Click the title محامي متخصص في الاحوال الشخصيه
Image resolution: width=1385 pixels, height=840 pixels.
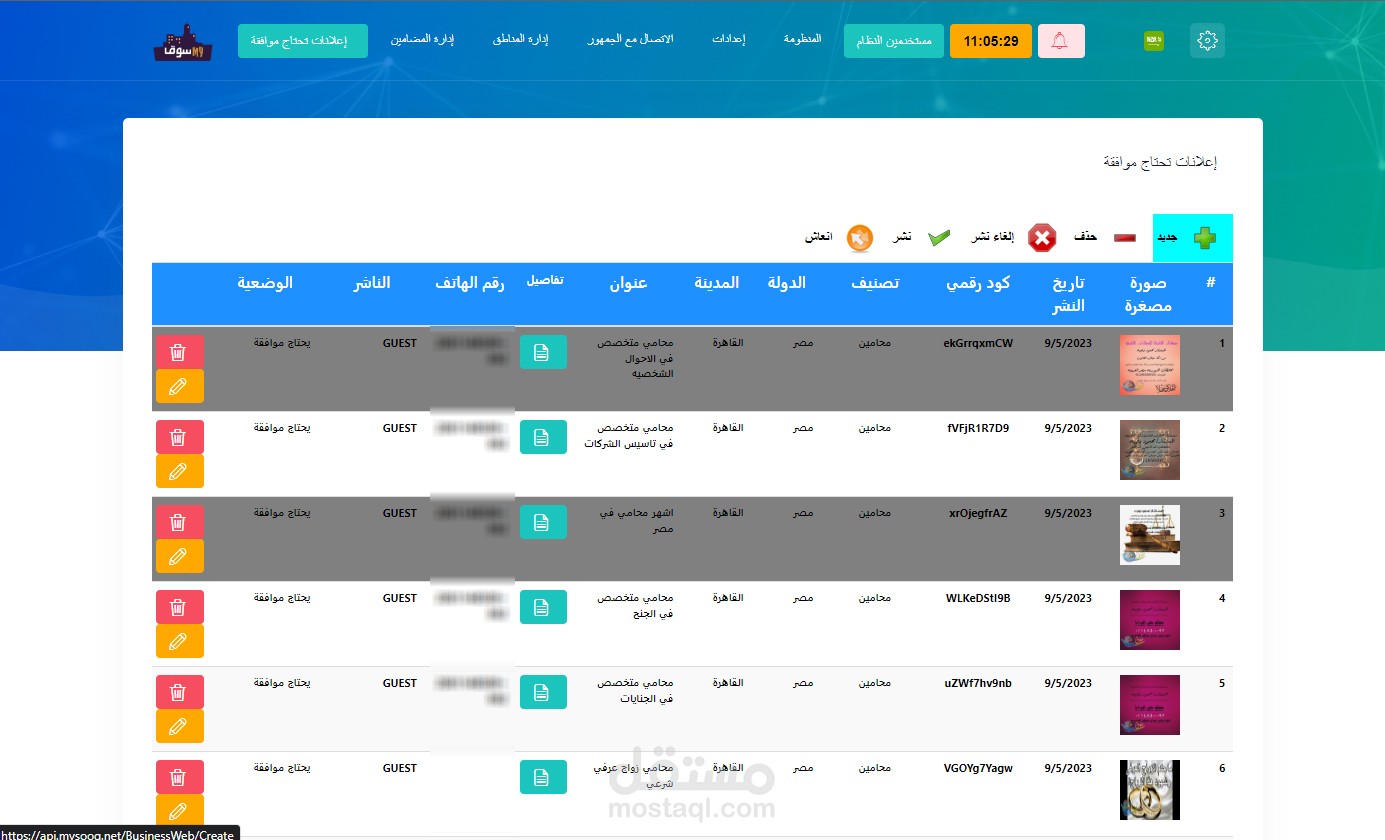tap(636, 358)
